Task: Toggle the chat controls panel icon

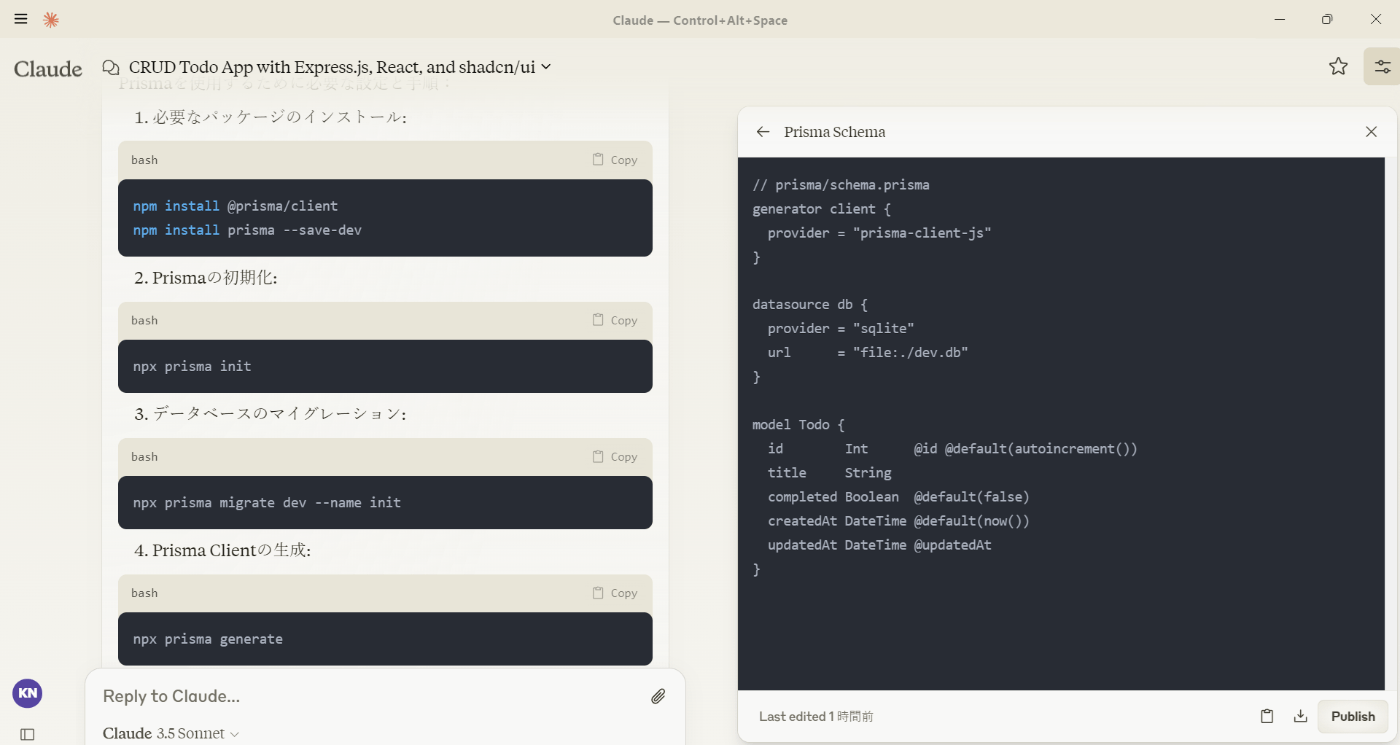Action: 1382,66
